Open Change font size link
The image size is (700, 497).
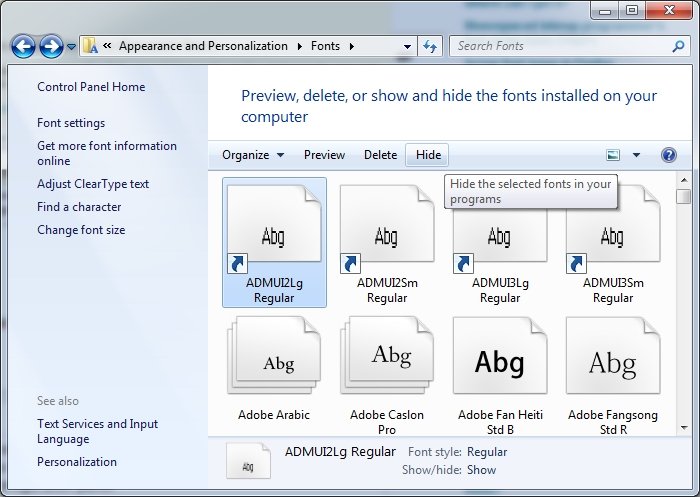(x=81, y=230)
